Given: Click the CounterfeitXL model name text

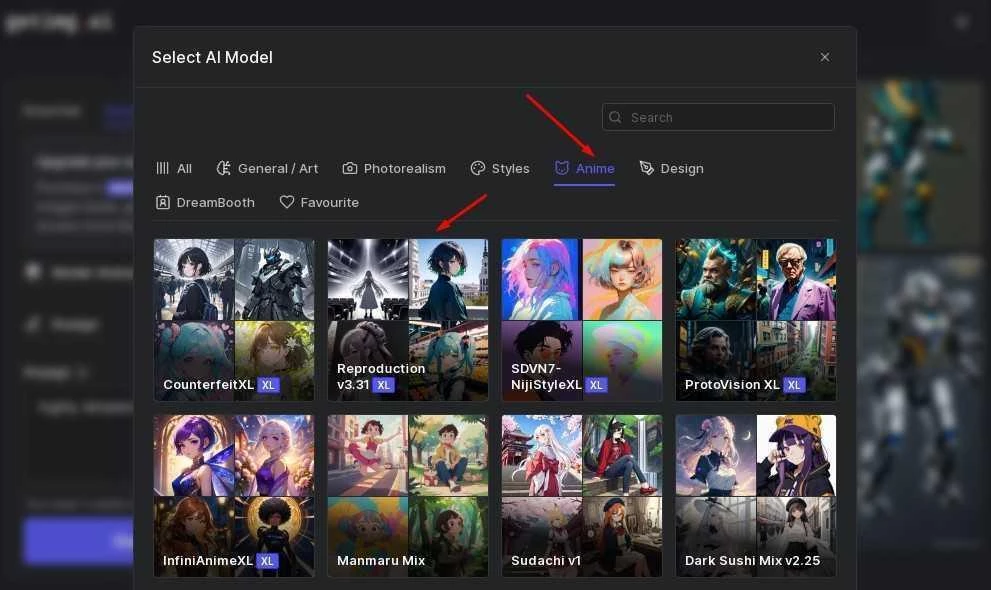Looking at the screenshot, I should (209, 385).
